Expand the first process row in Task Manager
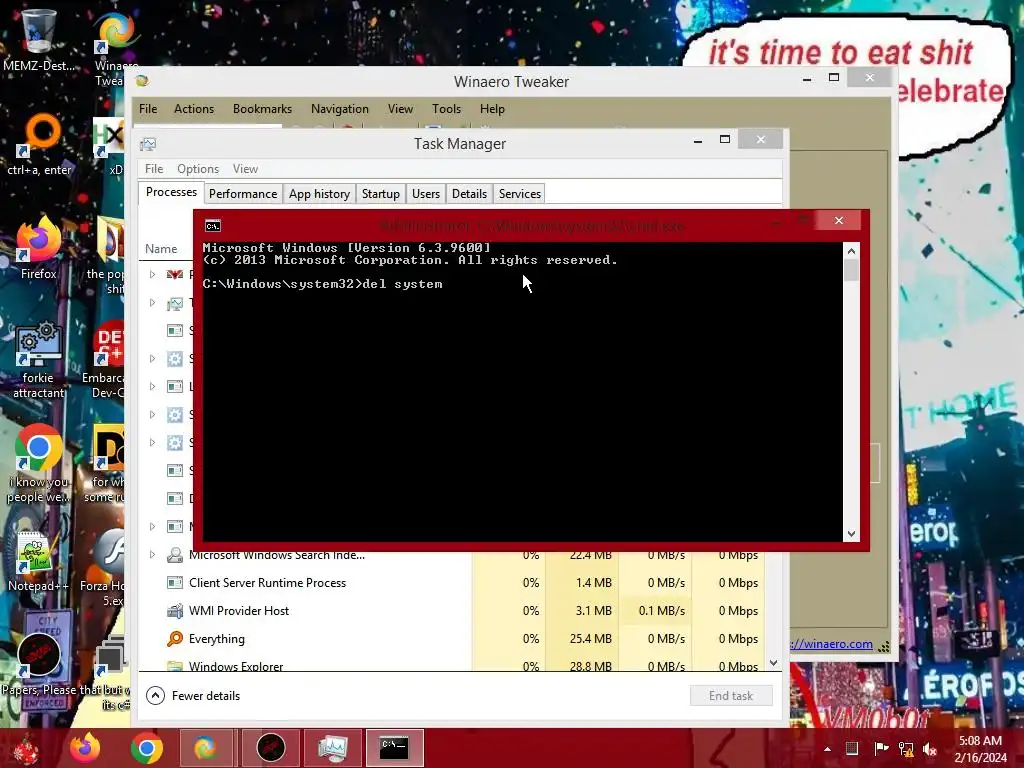 point(152,274)
